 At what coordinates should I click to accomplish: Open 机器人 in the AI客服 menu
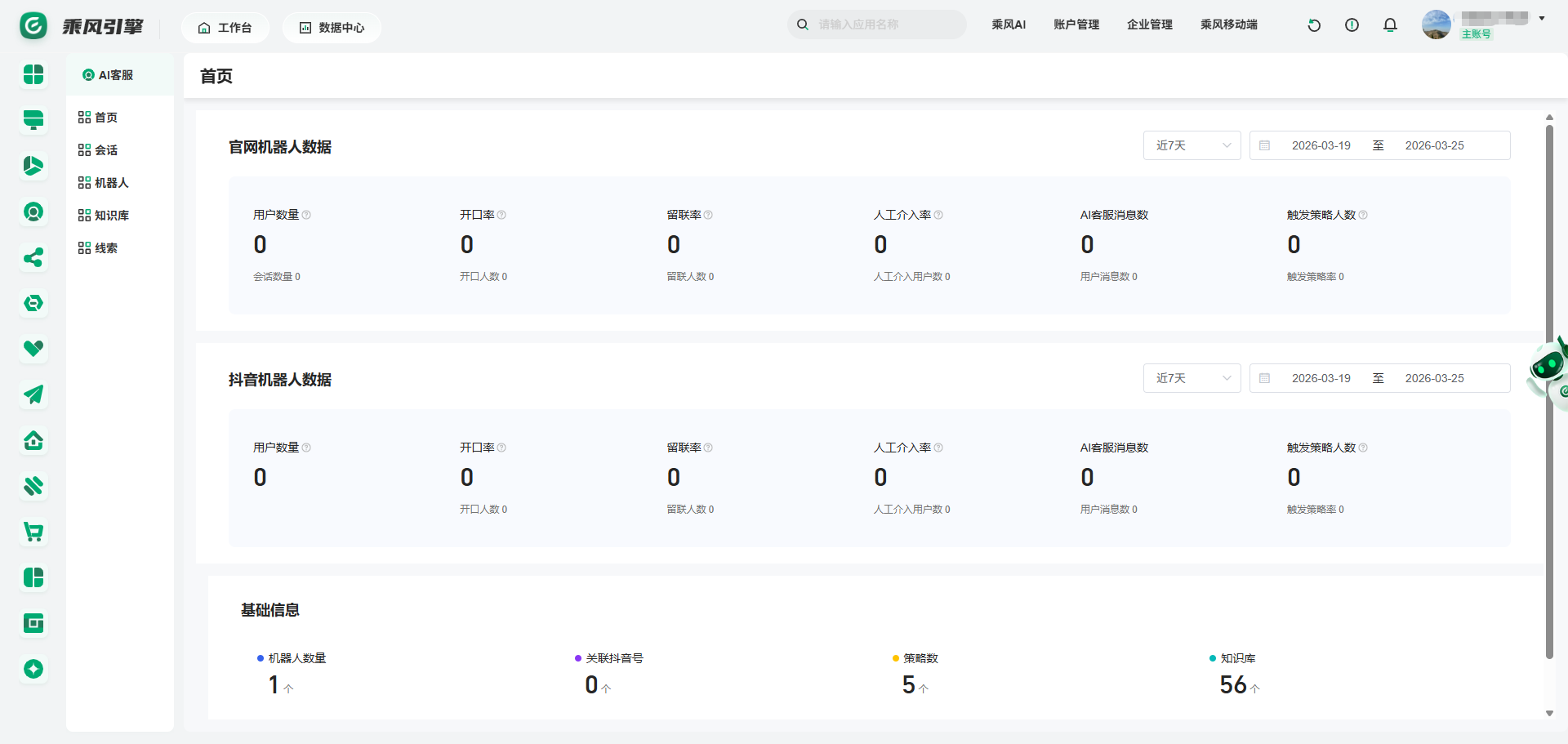click(111, 183)
